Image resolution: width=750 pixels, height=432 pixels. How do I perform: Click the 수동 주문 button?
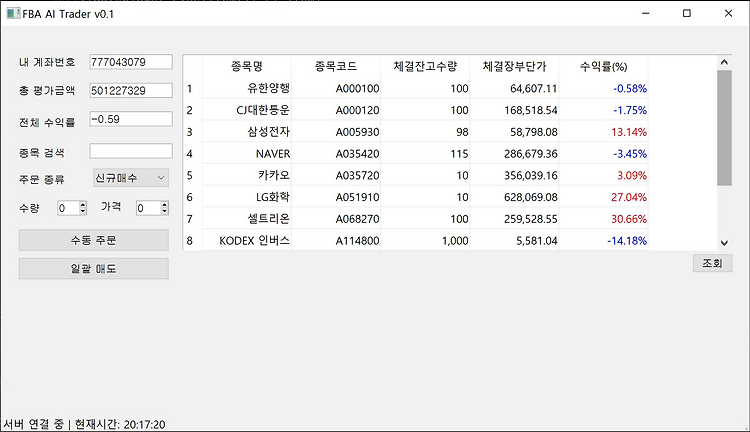click(94, 240)
